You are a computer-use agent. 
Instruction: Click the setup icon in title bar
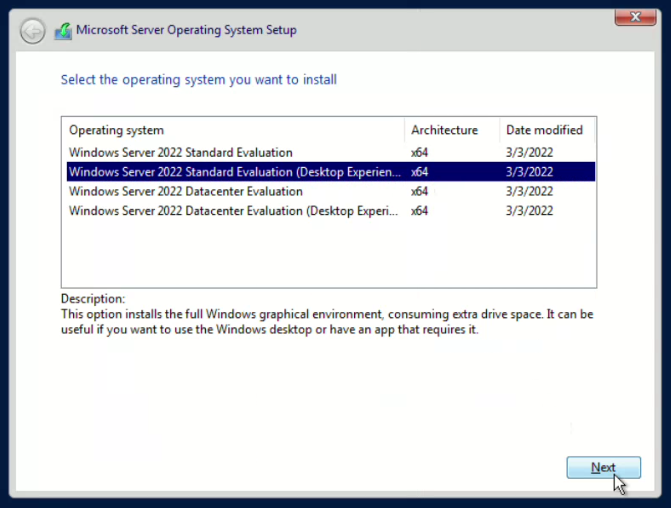click(x=63, y=31)
